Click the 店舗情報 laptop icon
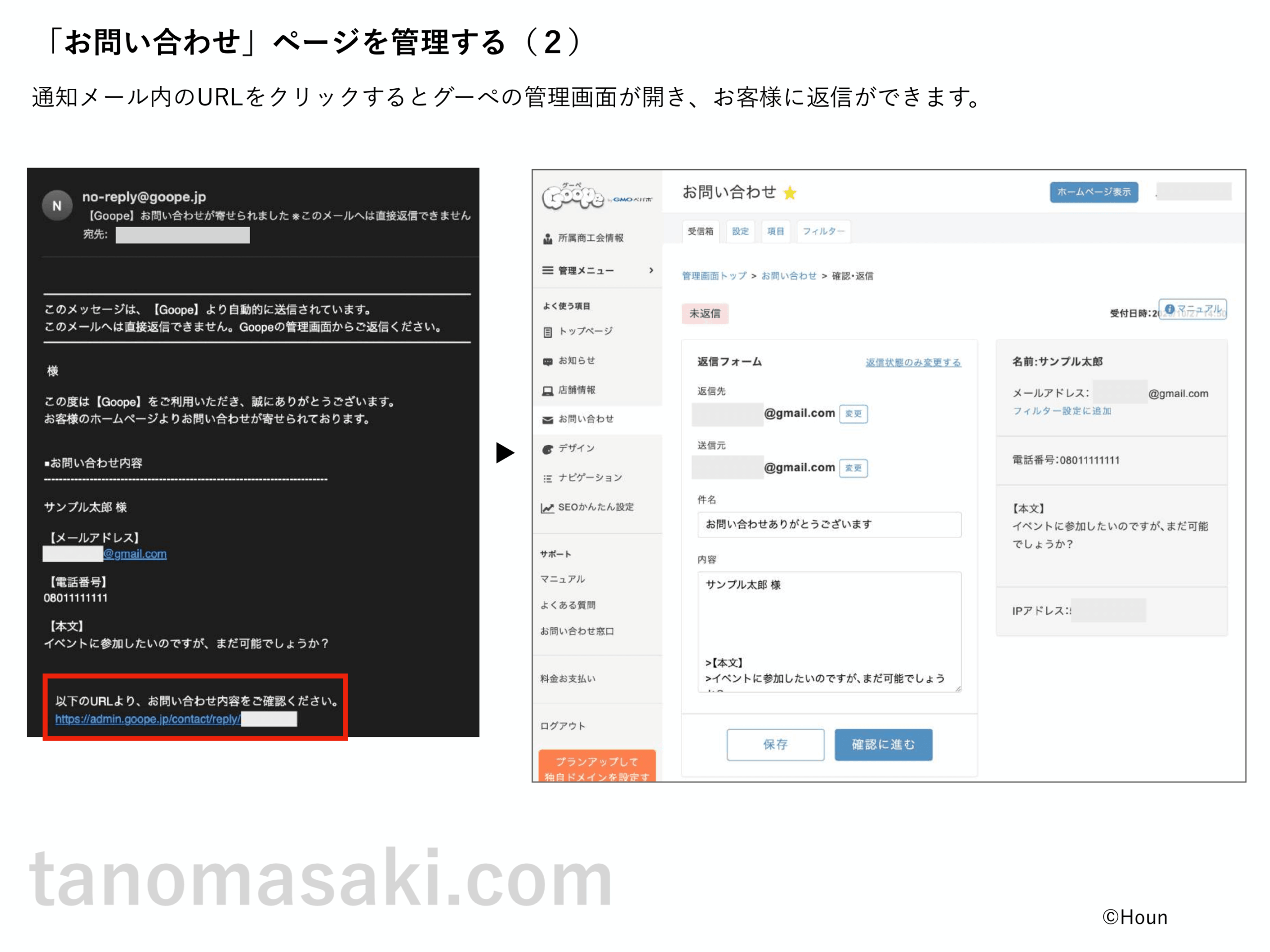Image resolution: width=1270 pixels, height=952 pixels. tap(547, 390)
